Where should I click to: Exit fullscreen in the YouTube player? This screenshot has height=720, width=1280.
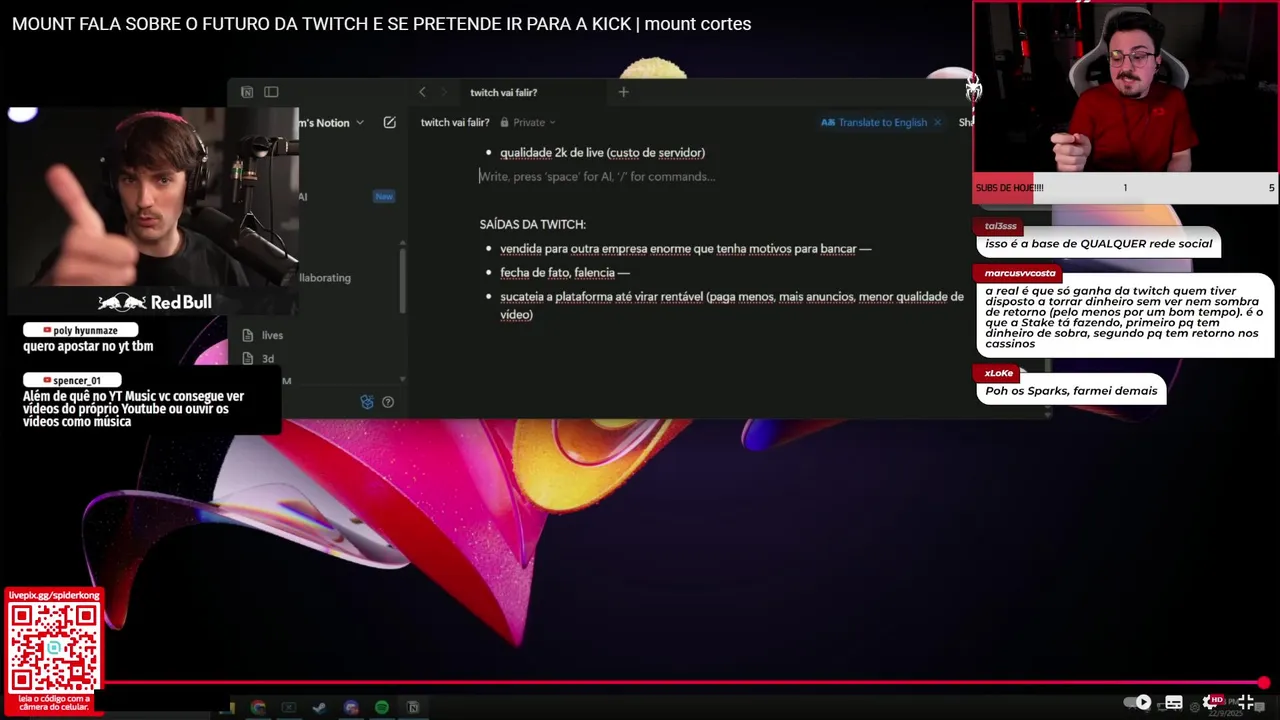tap(1246, 702)
